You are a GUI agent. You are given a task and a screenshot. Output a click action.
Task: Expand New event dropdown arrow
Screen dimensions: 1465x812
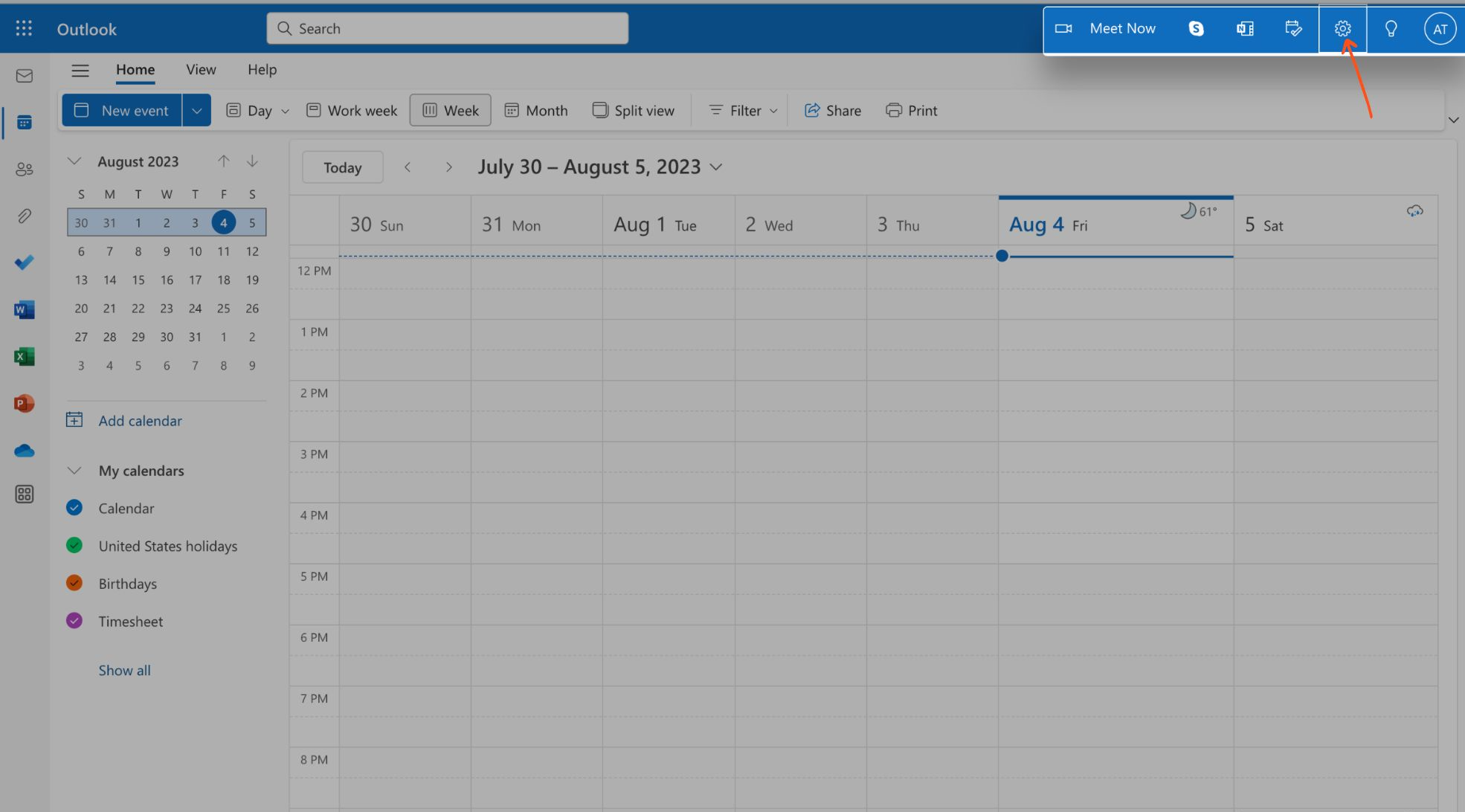click(196, 111)
